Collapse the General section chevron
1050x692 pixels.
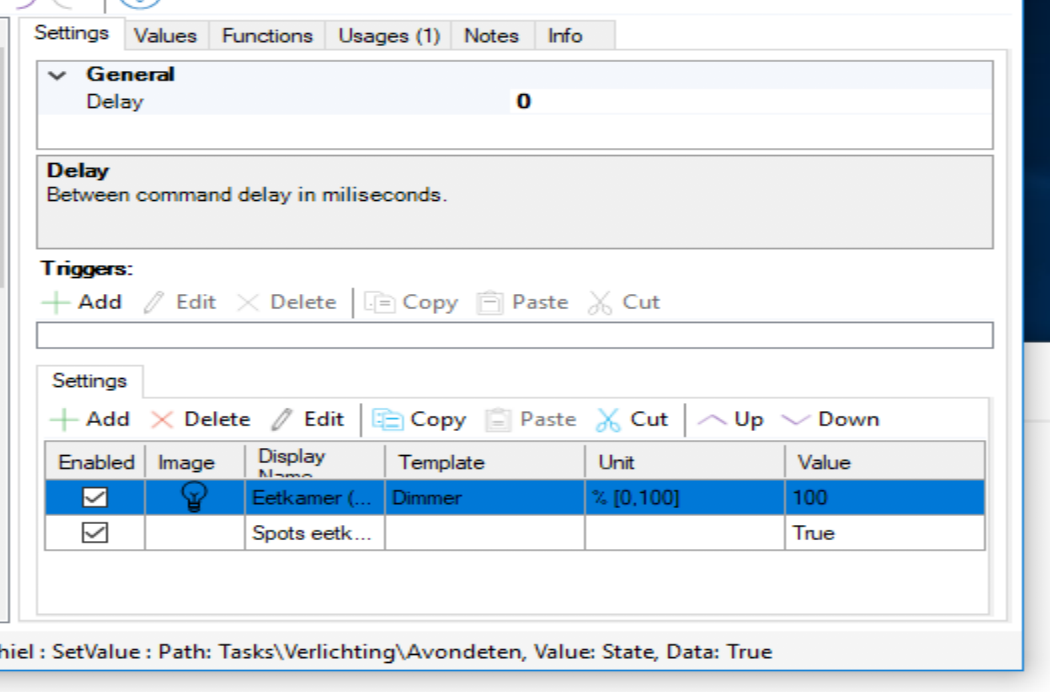tap(57, 75)
